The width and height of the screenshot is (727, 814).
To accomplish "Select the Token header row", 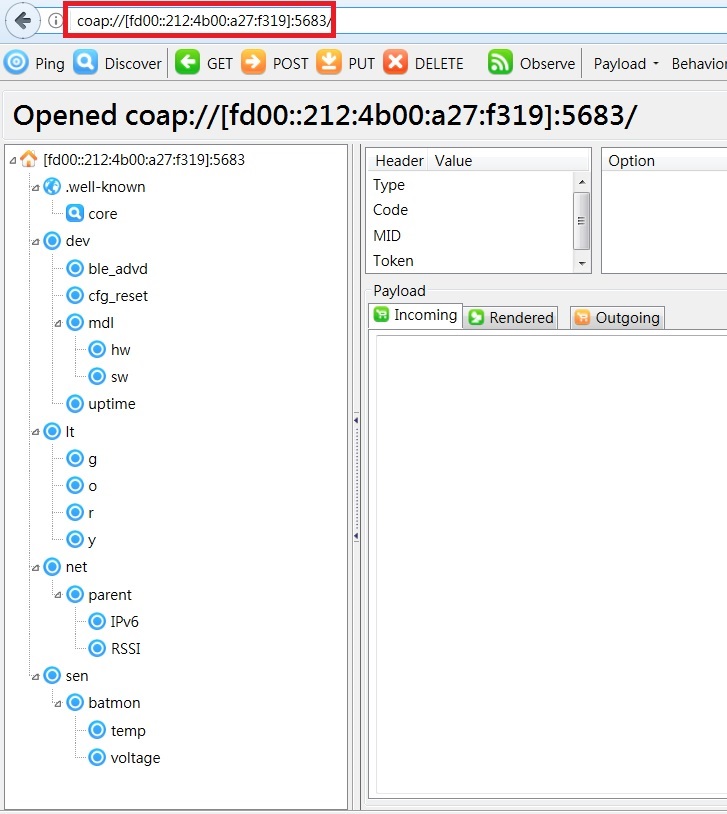I will pos(470,261).
